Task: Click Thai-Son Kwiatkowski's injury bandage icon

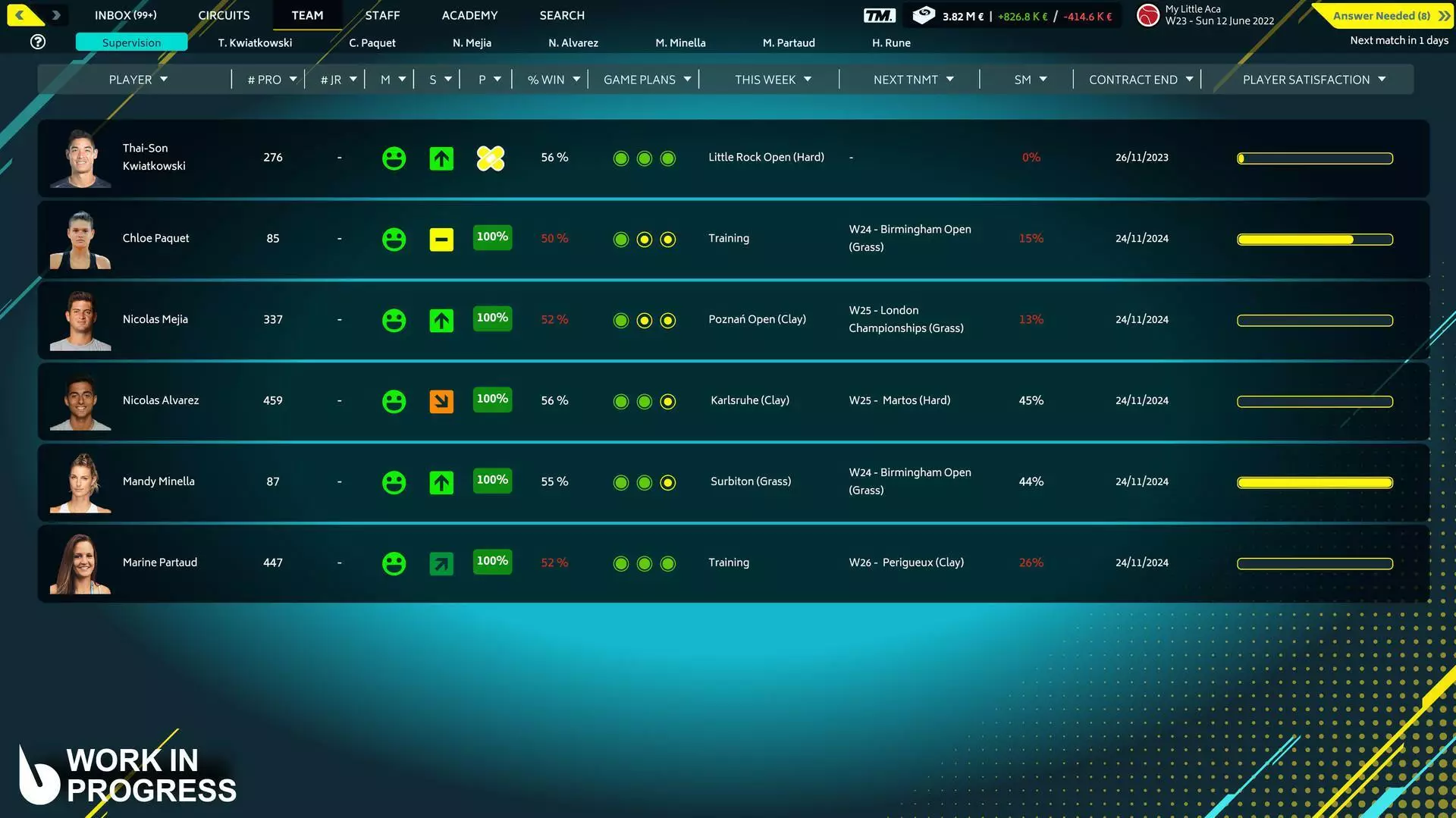Action: tap(490, 158)
